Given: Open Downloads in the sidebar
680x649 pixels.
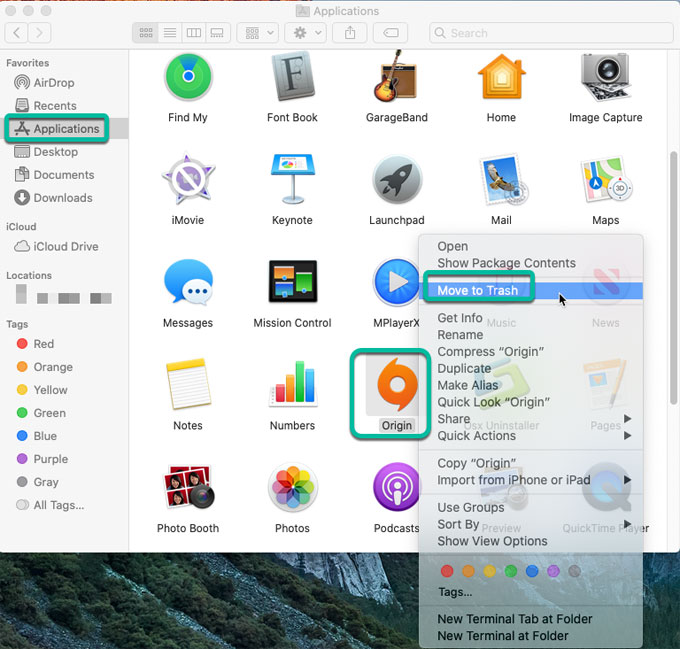Looking at the screenshot, I should tap(62, 197).
